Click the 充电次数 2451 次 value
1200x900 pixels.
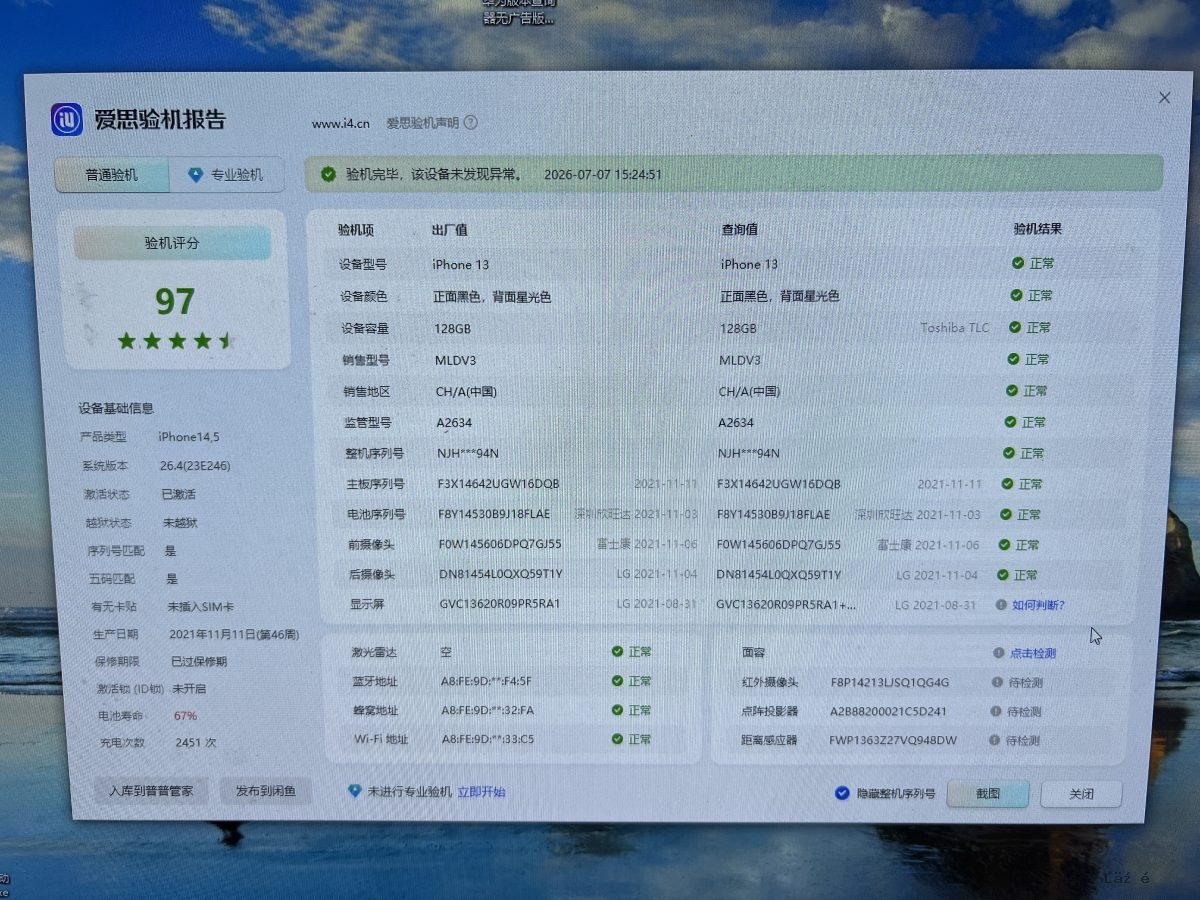(196, 743)
